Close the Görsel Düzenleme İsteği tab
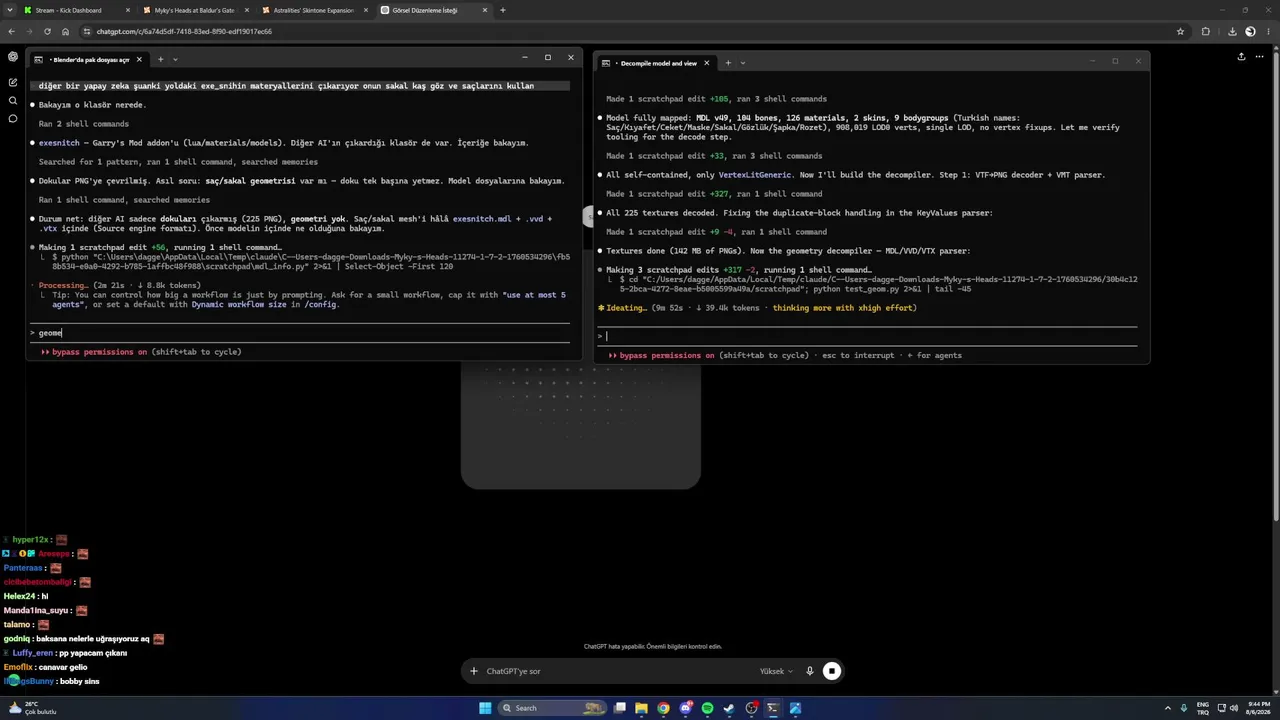 [485, 10]
